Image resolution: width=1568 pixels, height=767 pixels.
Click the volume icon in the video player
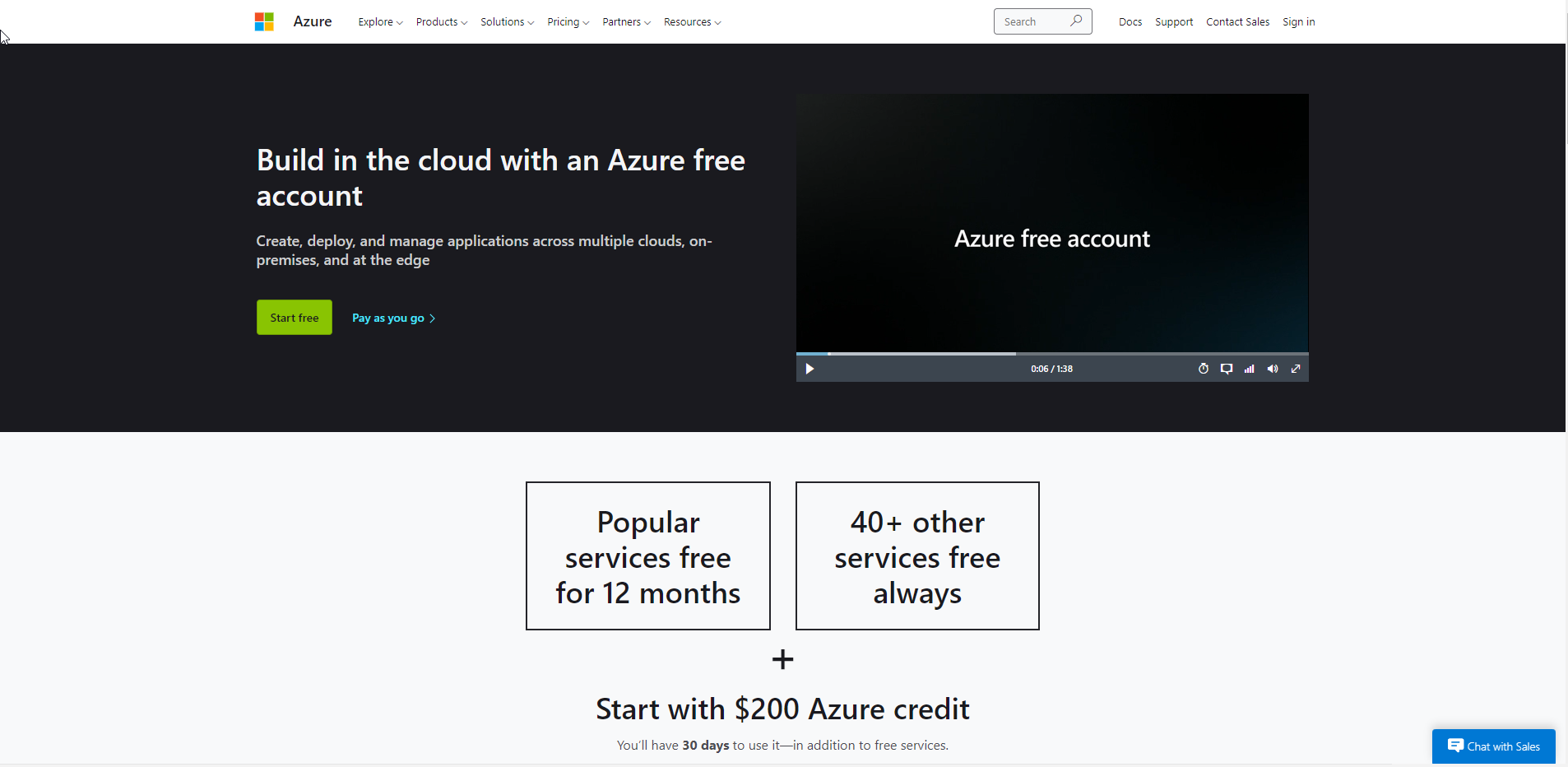[x=1273, y=369]
